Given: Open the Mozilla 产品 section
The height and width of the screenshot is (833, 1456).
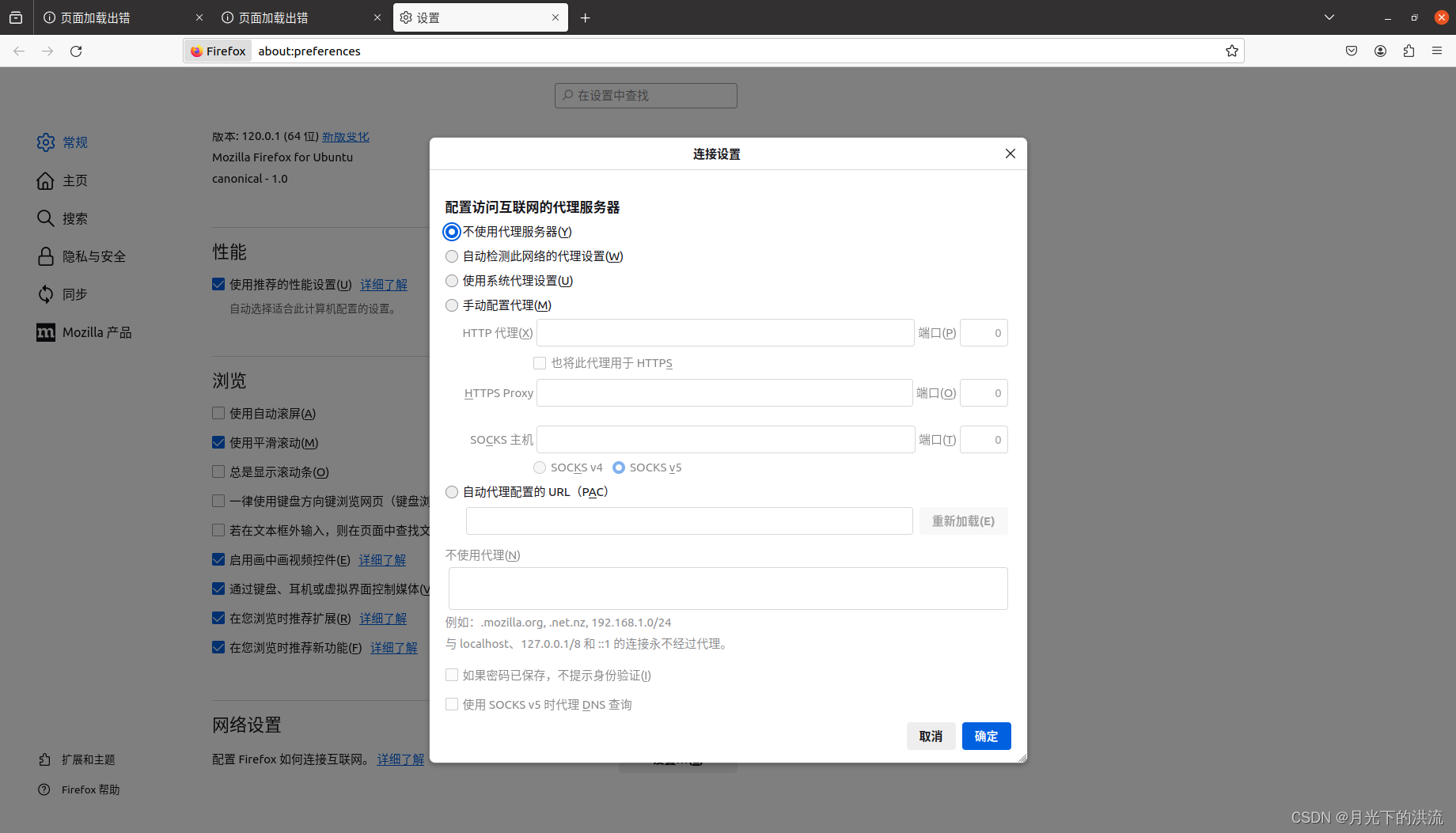Looking at the screenshot, I should [x=97, y=331].
